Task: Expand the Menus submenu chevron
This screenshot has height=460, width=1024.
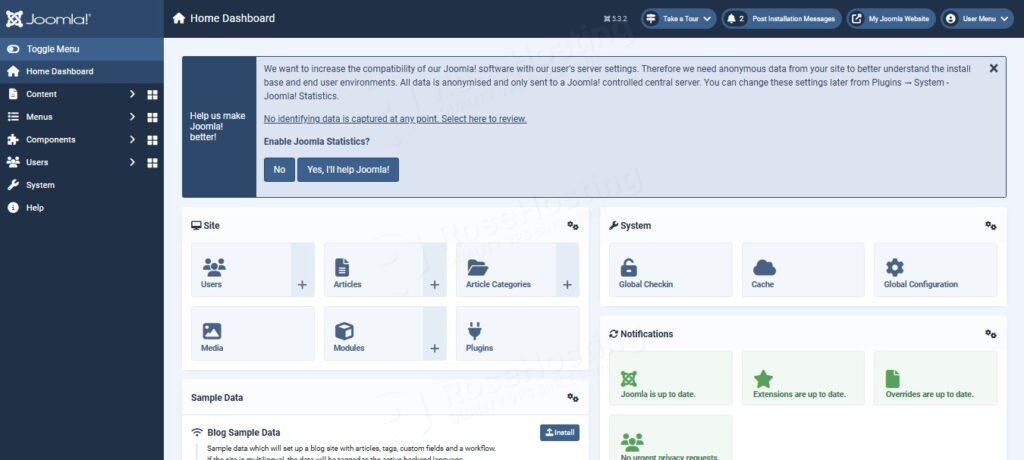Action: pos(132,117)
